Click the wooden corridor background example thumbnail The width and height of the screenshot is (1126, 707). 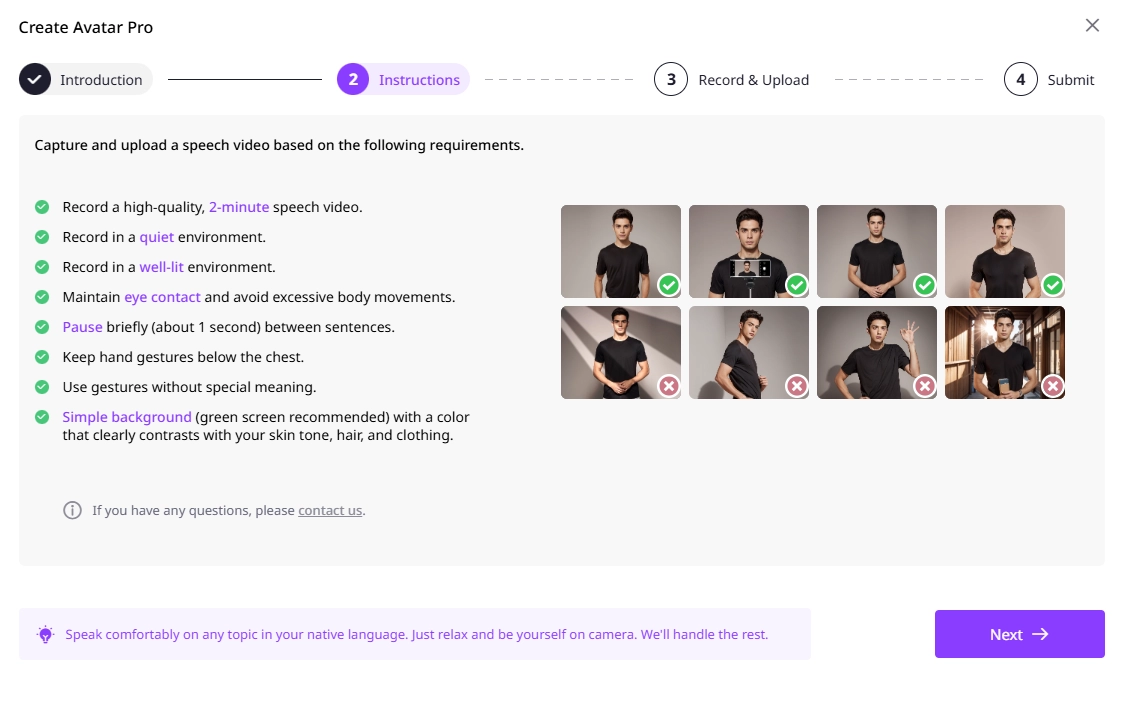click(1004, 352)
